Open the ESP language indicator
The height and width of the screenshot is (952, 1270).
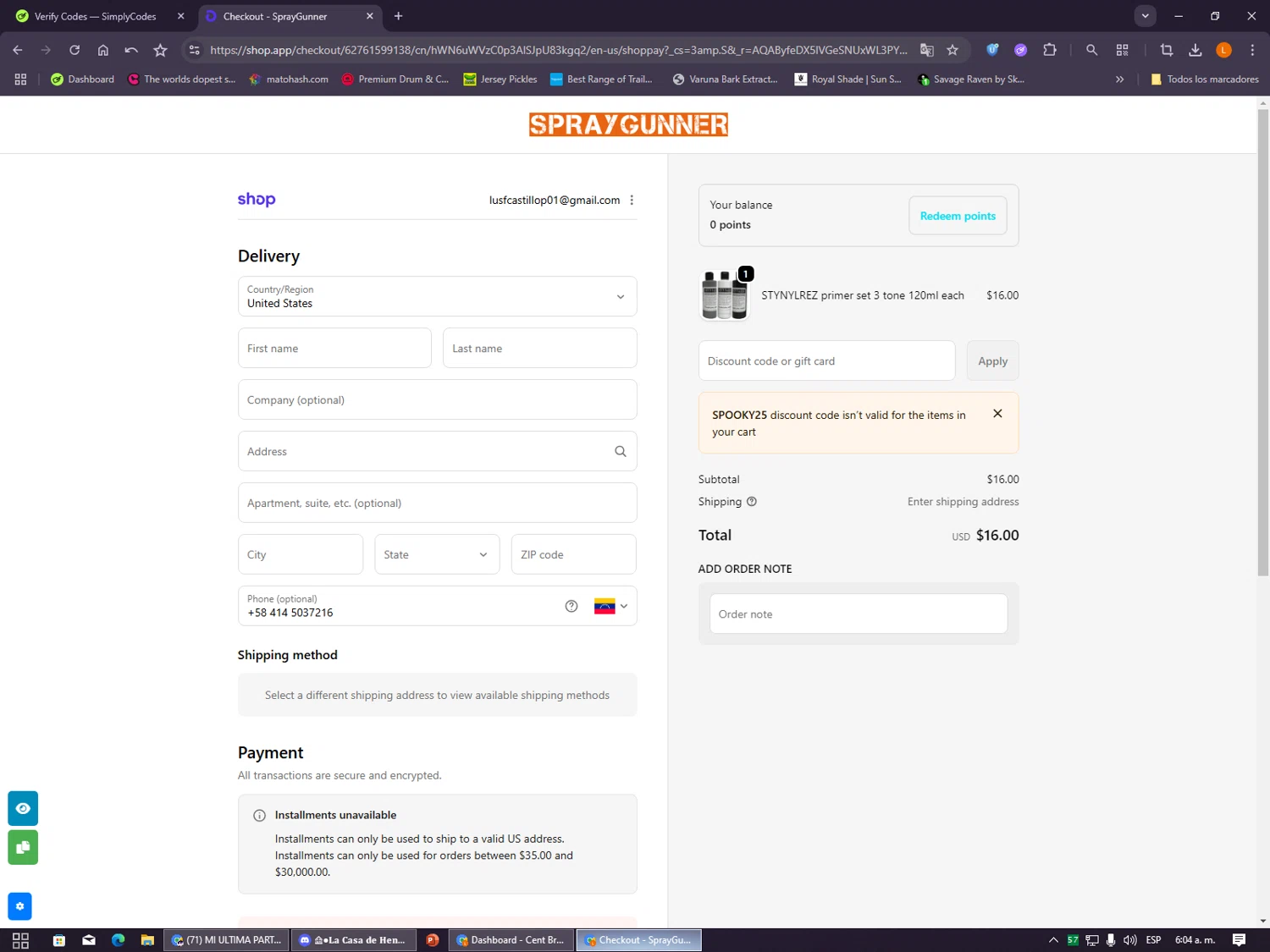coord(1153,940)
